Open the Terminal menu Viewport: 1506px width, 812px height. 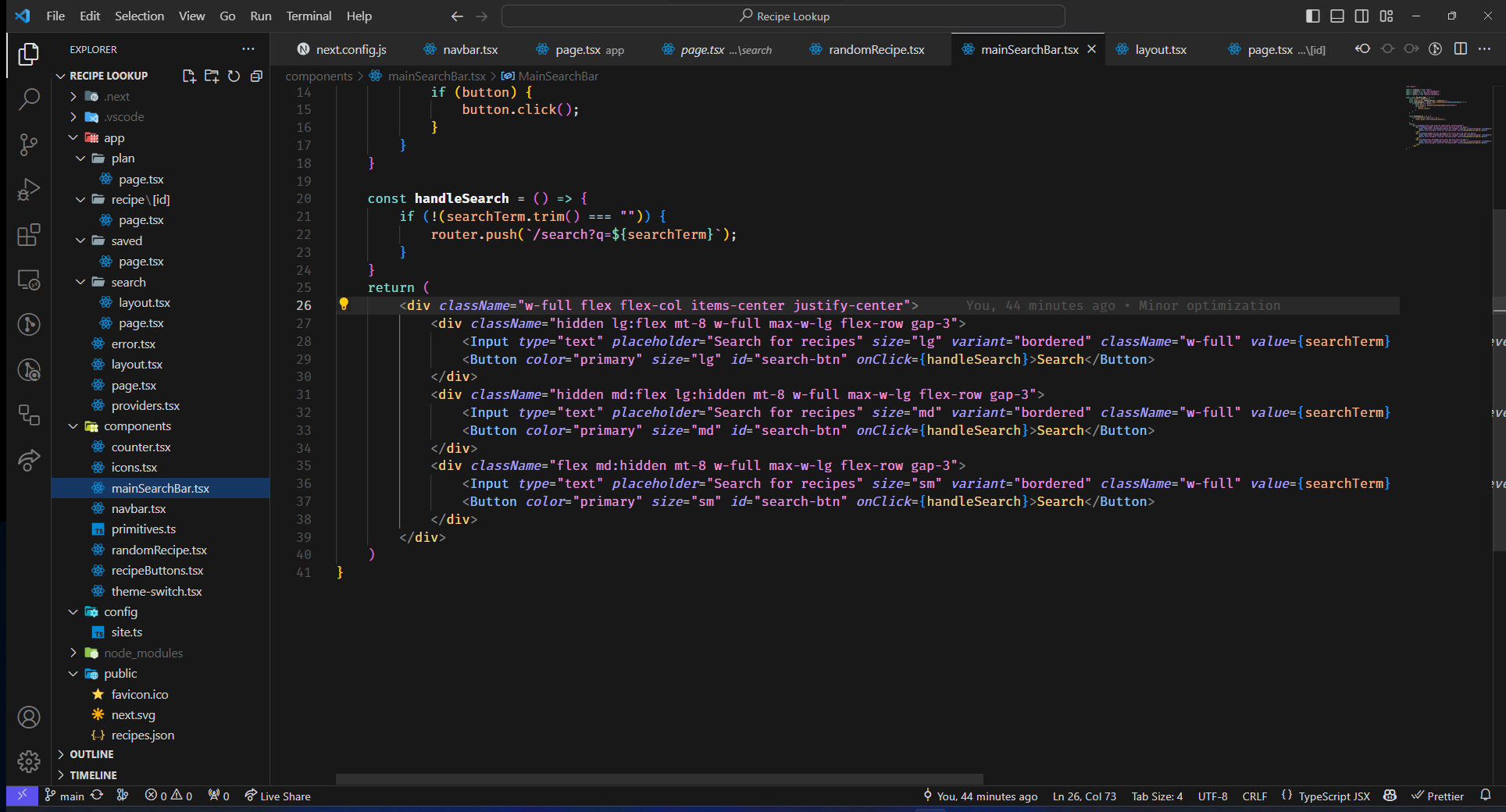[309, 16]
